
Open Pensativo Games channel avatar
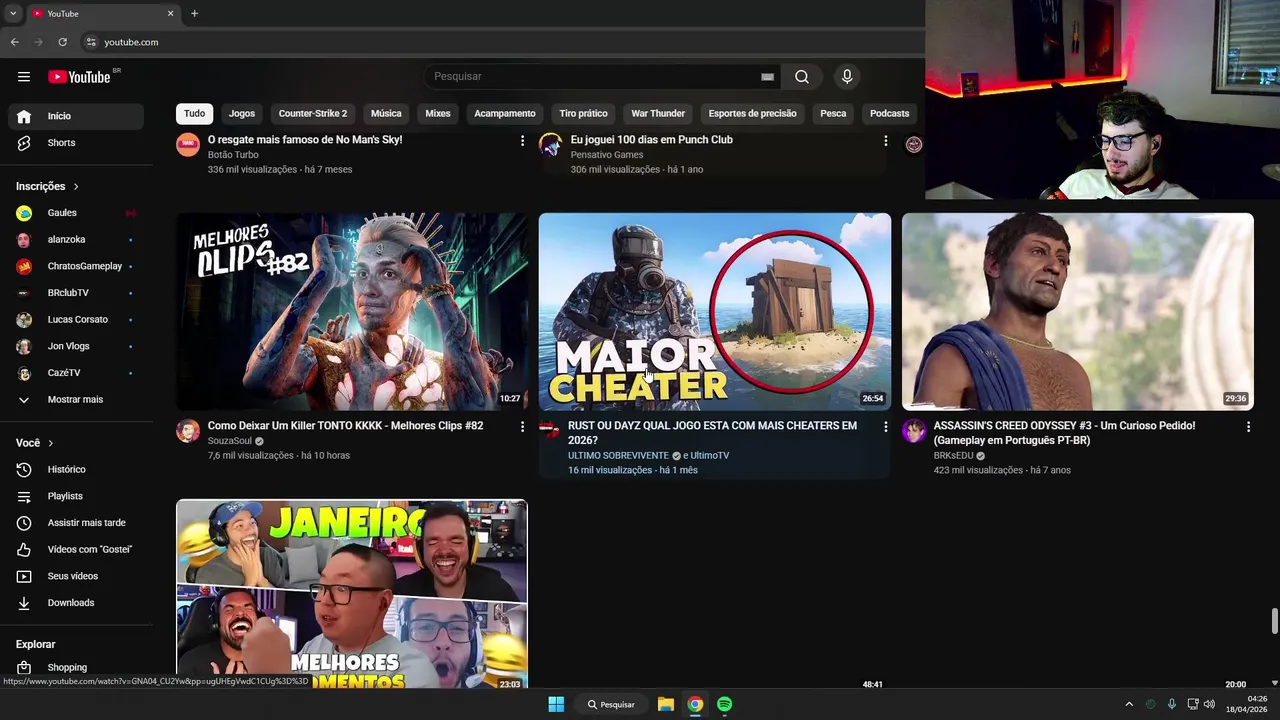point(551,145)
